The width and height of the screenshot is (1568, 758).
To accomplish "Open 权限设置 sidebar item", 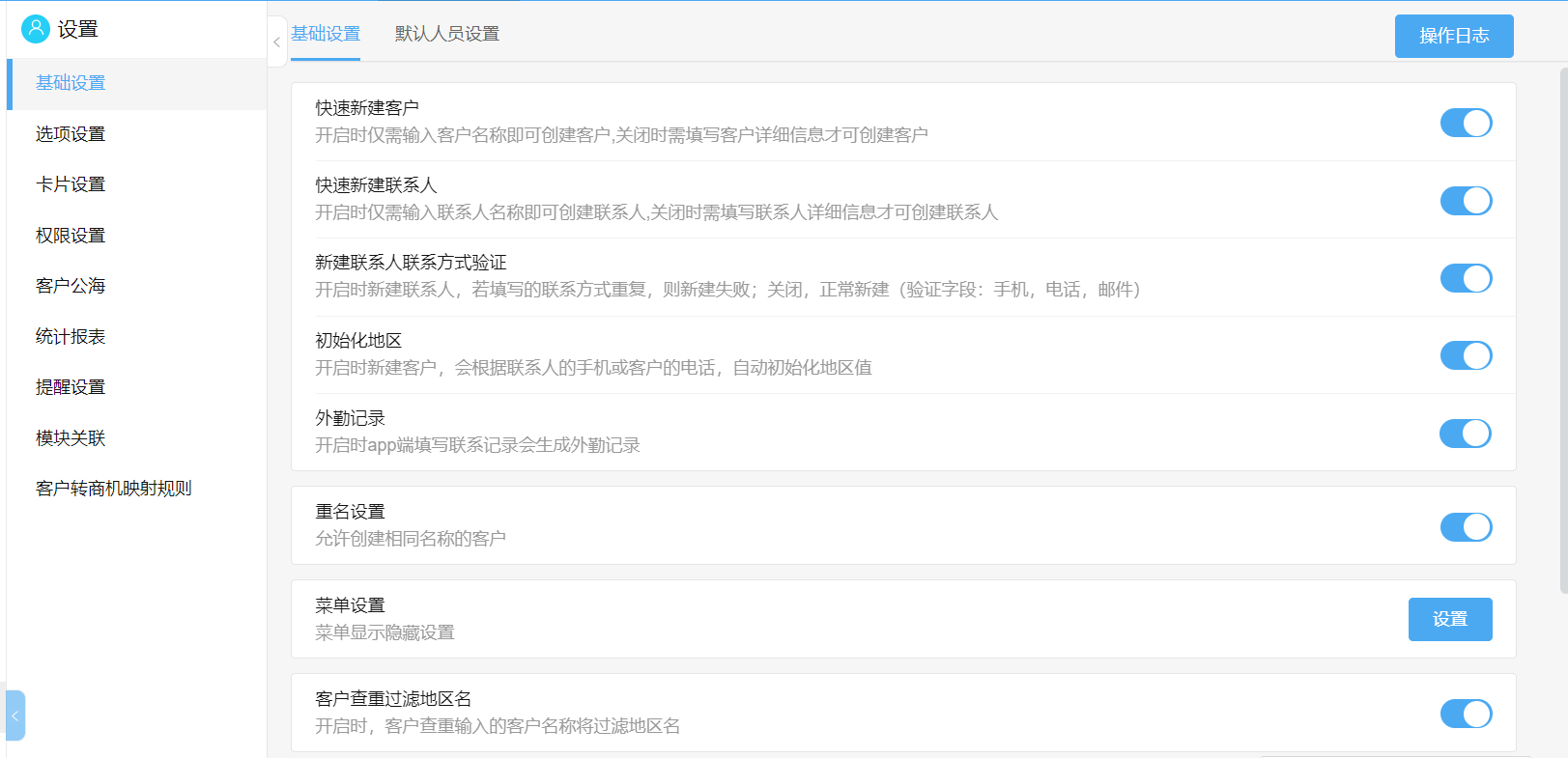I will [71, 236].
